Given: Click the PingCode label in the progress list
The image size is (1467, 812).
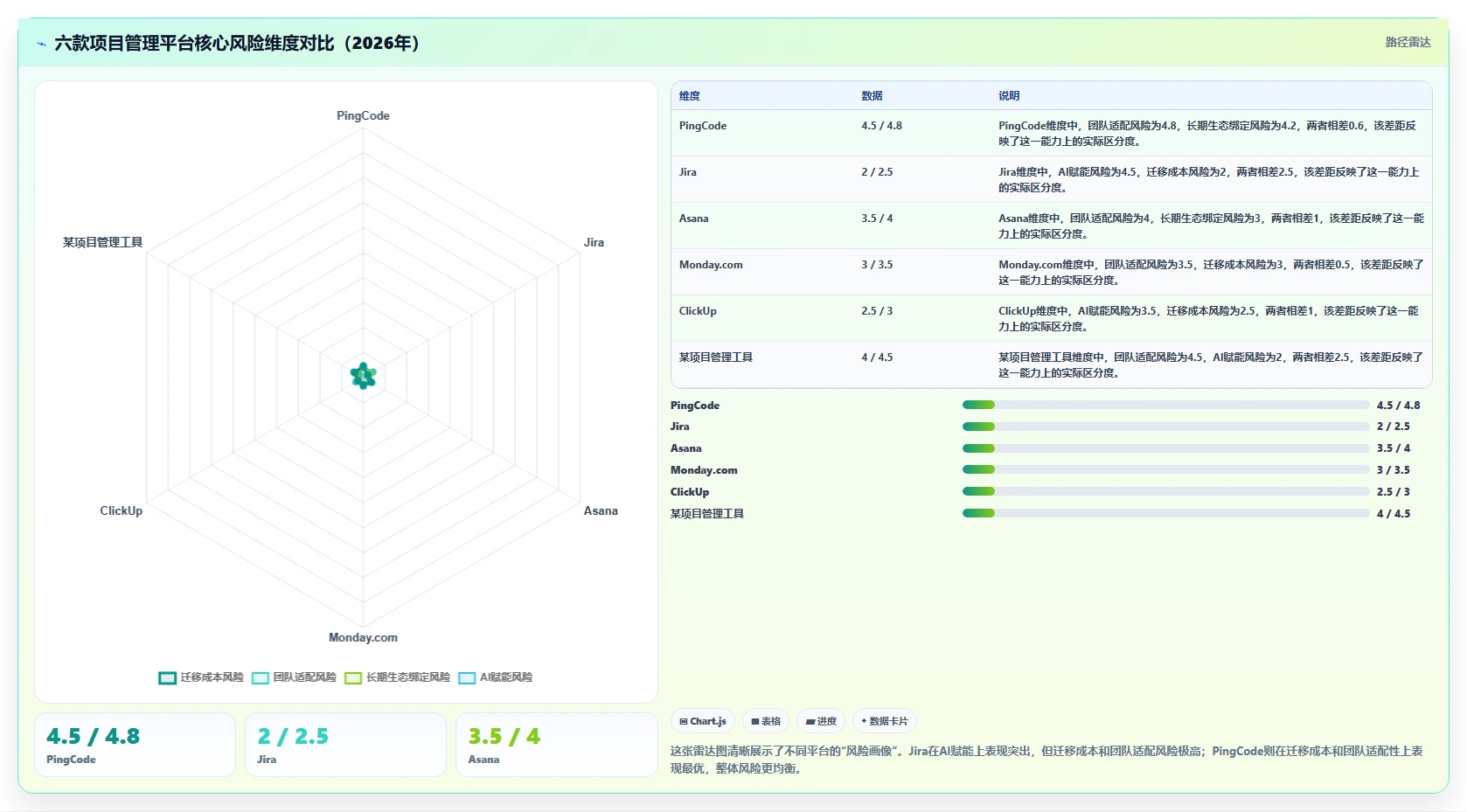Looking at the screenshot, I should pos(695,406).
